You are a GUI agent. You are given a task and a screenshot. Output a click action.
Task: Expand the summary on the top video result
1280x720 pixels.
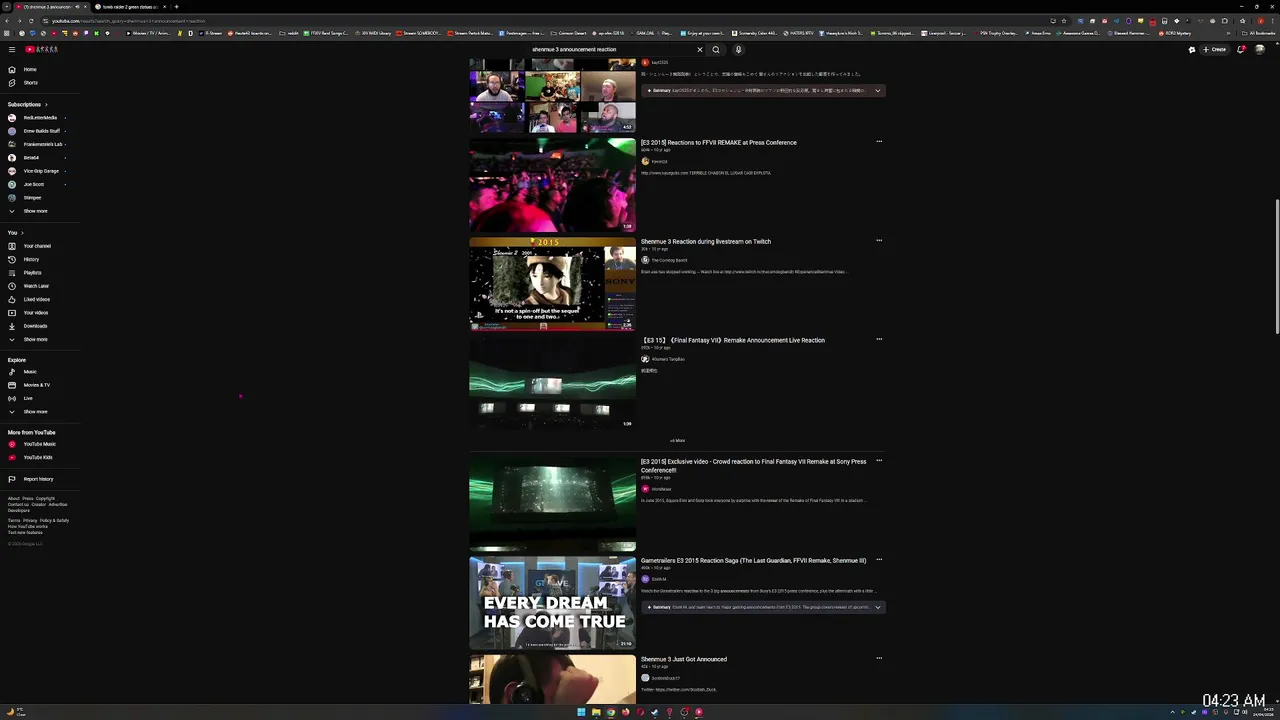tap(878, 91)
